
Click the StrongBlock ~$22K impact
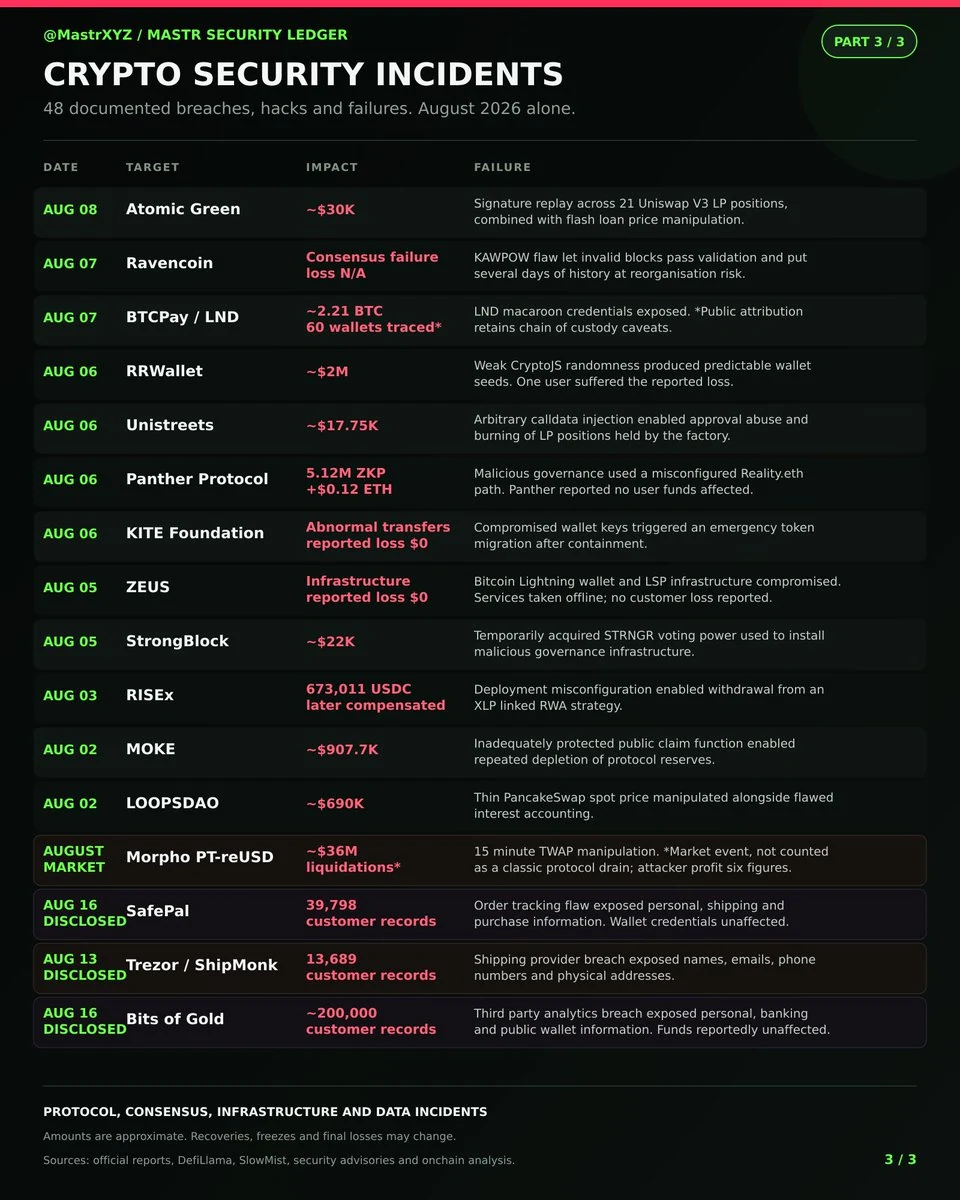[x=330, y=641]
